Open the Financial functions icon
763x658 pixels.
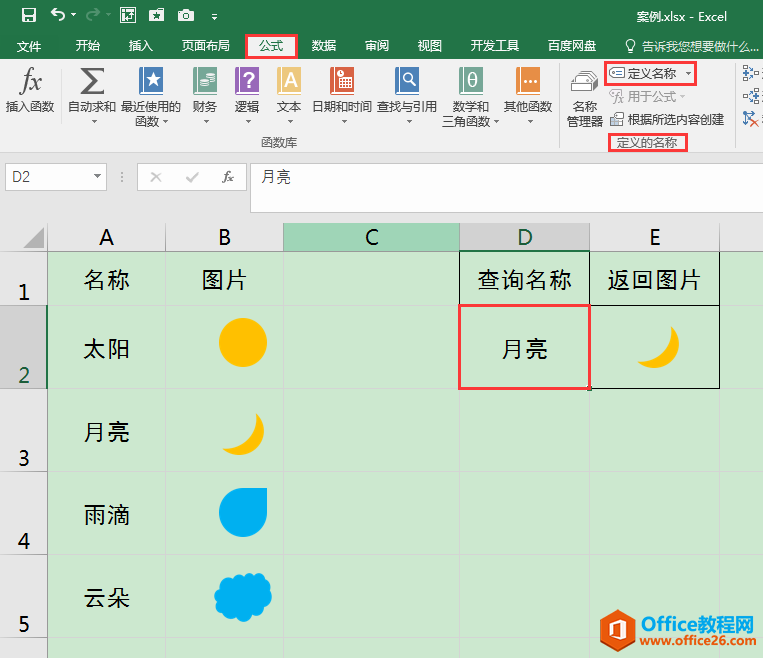(x=205, y=82)
